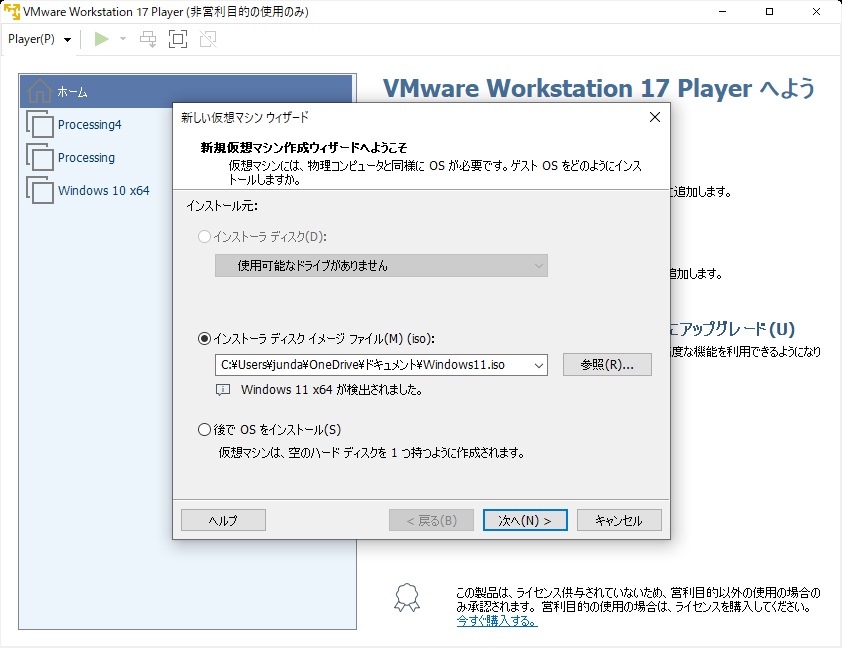The width and height of the screenshot is (842, 648).
Task: Click the home house icon in the library
Action: click(40, 91)
